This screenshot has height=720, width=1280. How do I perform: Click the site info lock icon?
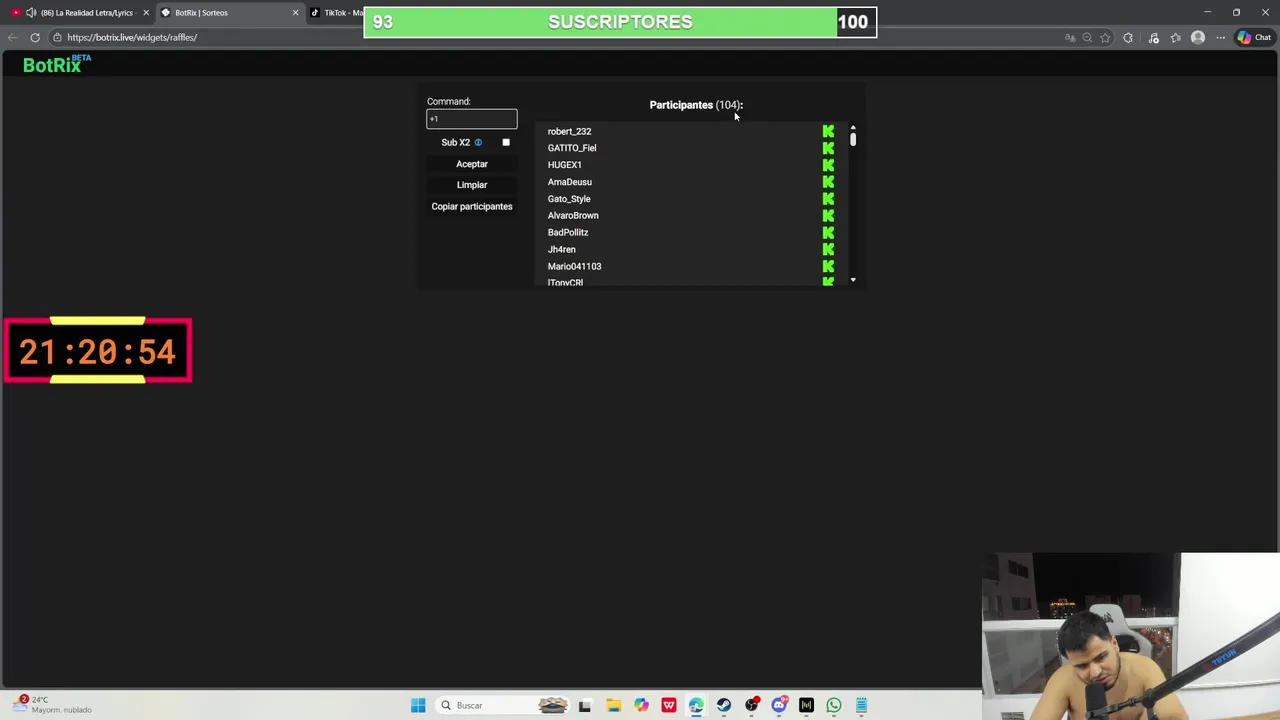point(57,37)
